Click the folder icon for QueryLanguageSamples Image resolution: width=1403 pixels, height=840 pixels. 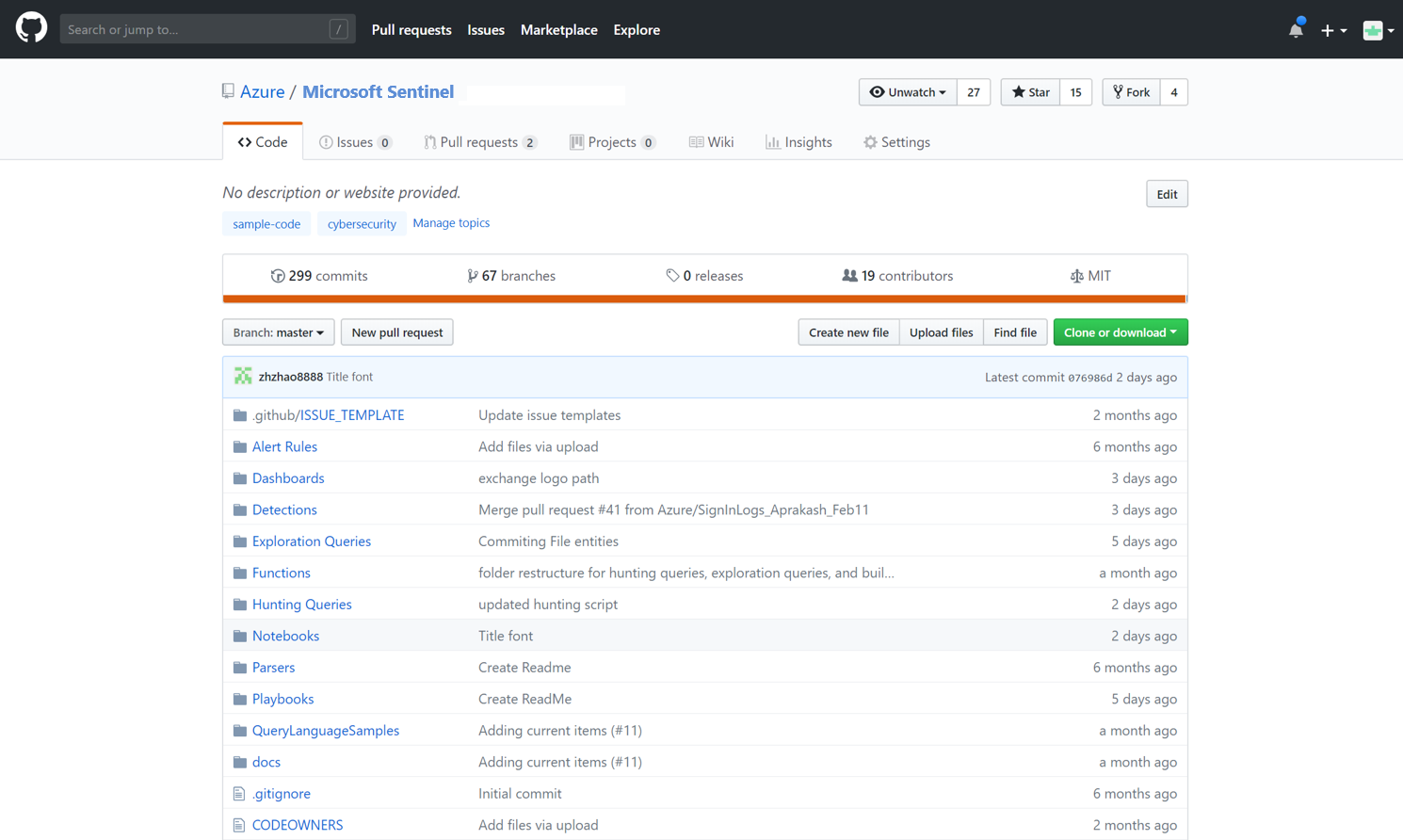point(240,731)
